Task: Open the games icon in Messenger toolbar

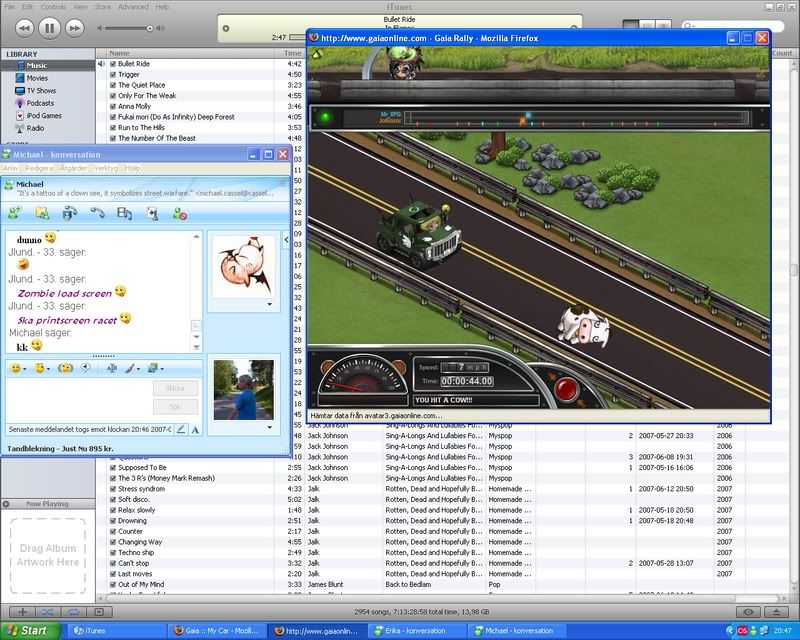Action: [152, 213]
